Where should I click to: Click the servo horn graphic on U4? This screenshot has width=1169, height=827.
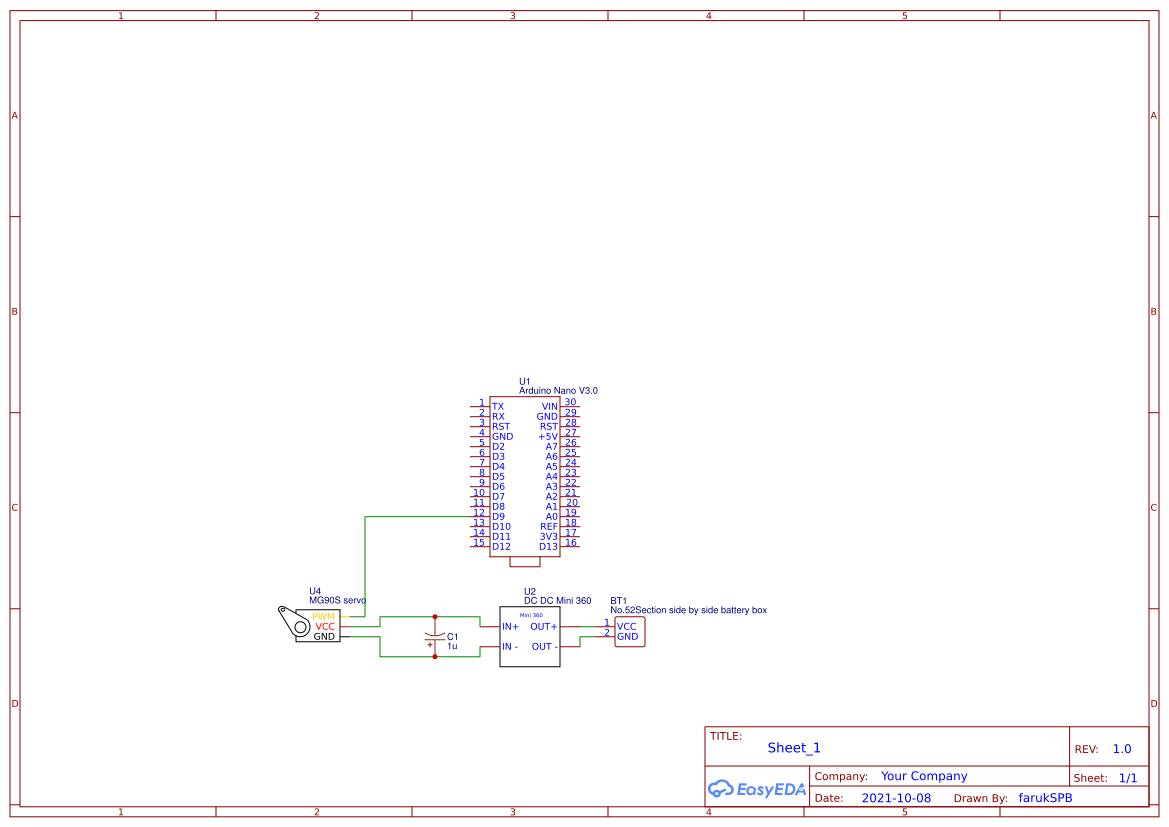[291, 622]
